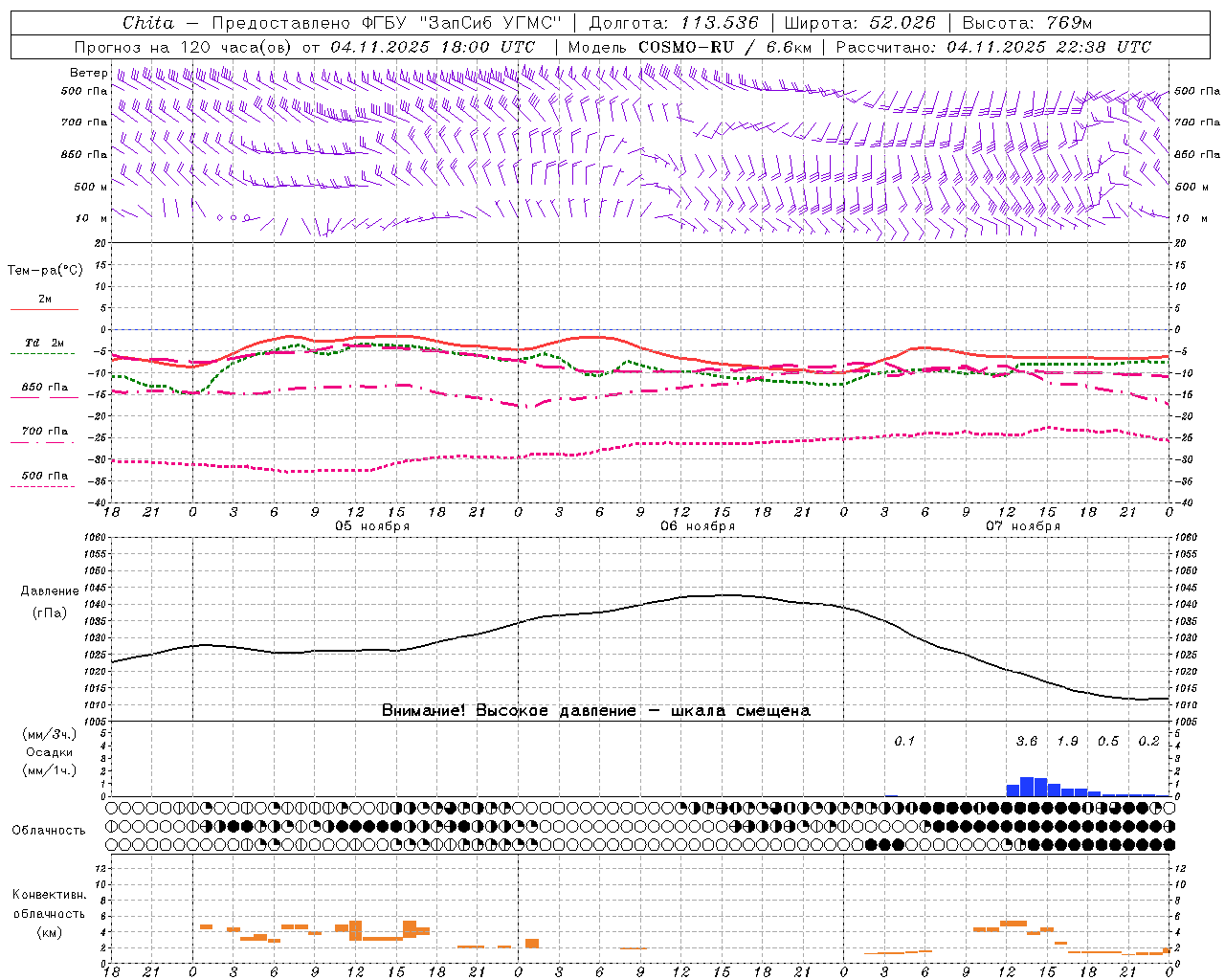Click the 'Тем-ра(°C)' temperature label
Screen dimensions: 1225x980
pos(45,271)
